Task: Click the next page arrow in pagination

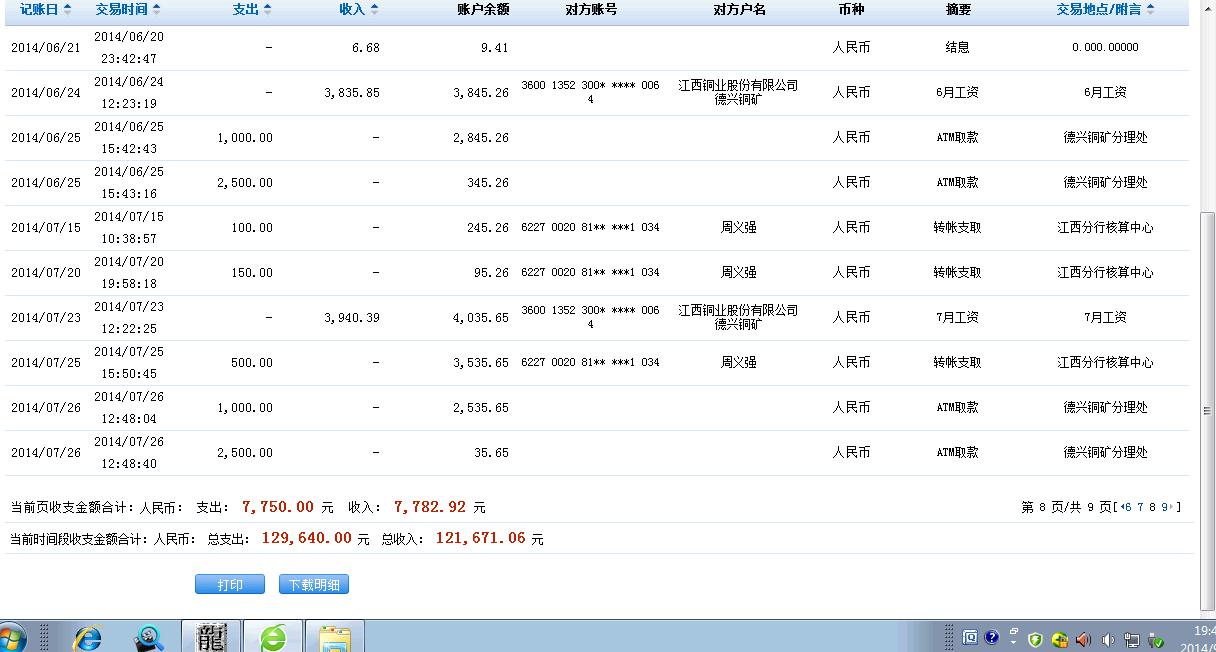Action: pyautogui.click(x=1172, y=507)
